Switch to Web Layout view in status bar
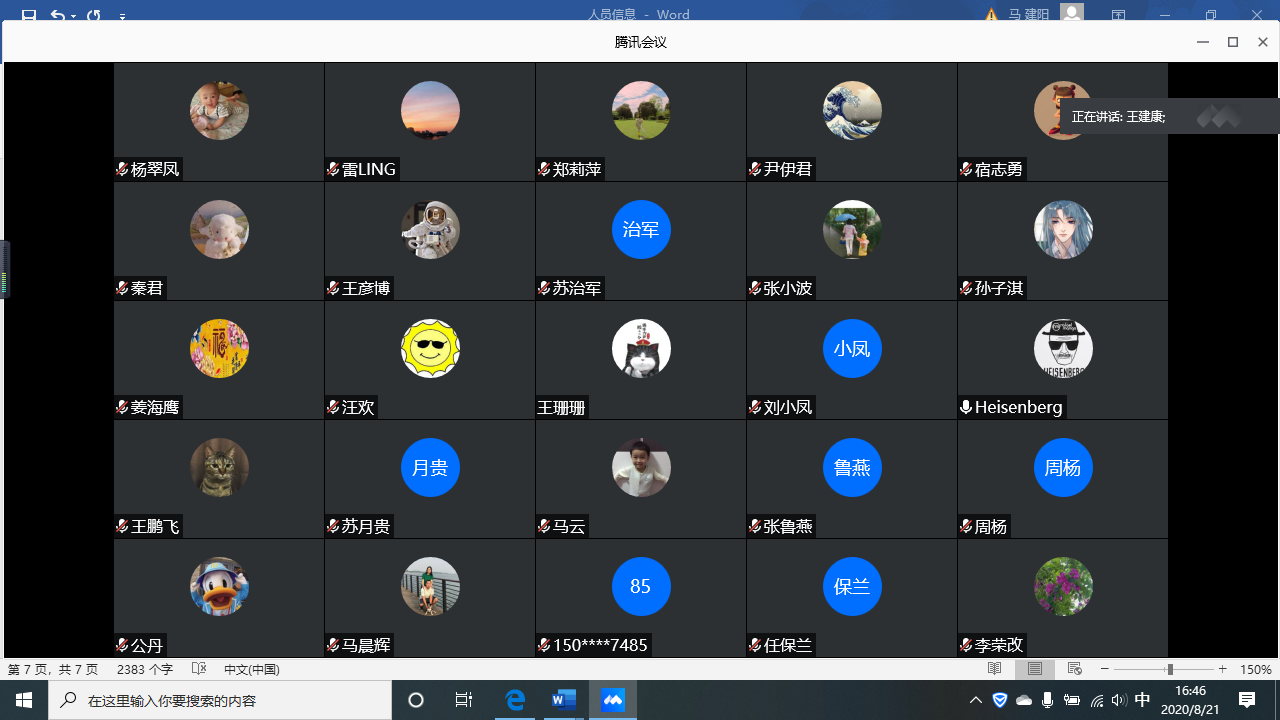 [1075, 669]
